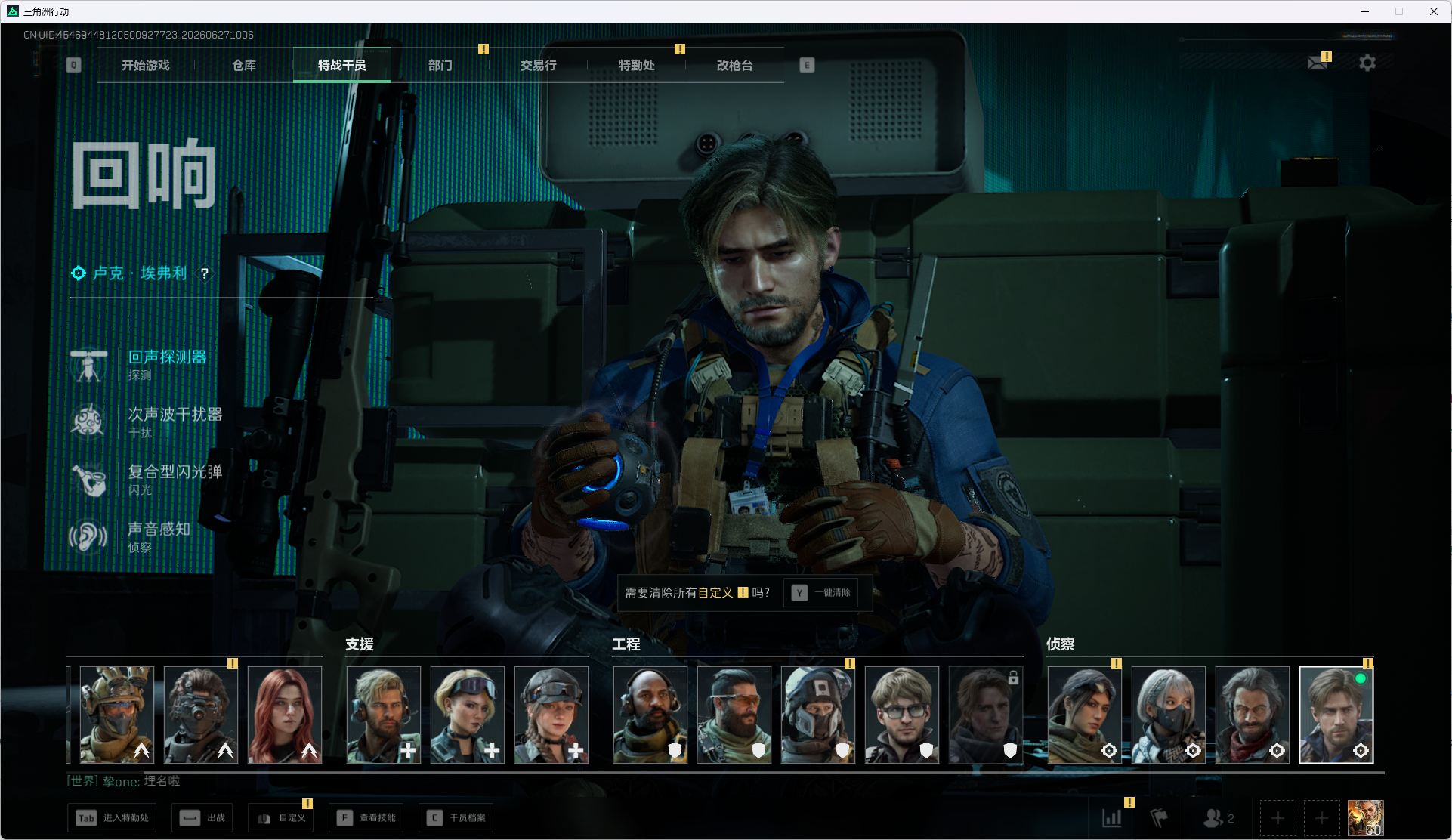This screenshot has width=1452, height=840.
Task: Click the 出战 deploy button
Action: pos(202,818)
